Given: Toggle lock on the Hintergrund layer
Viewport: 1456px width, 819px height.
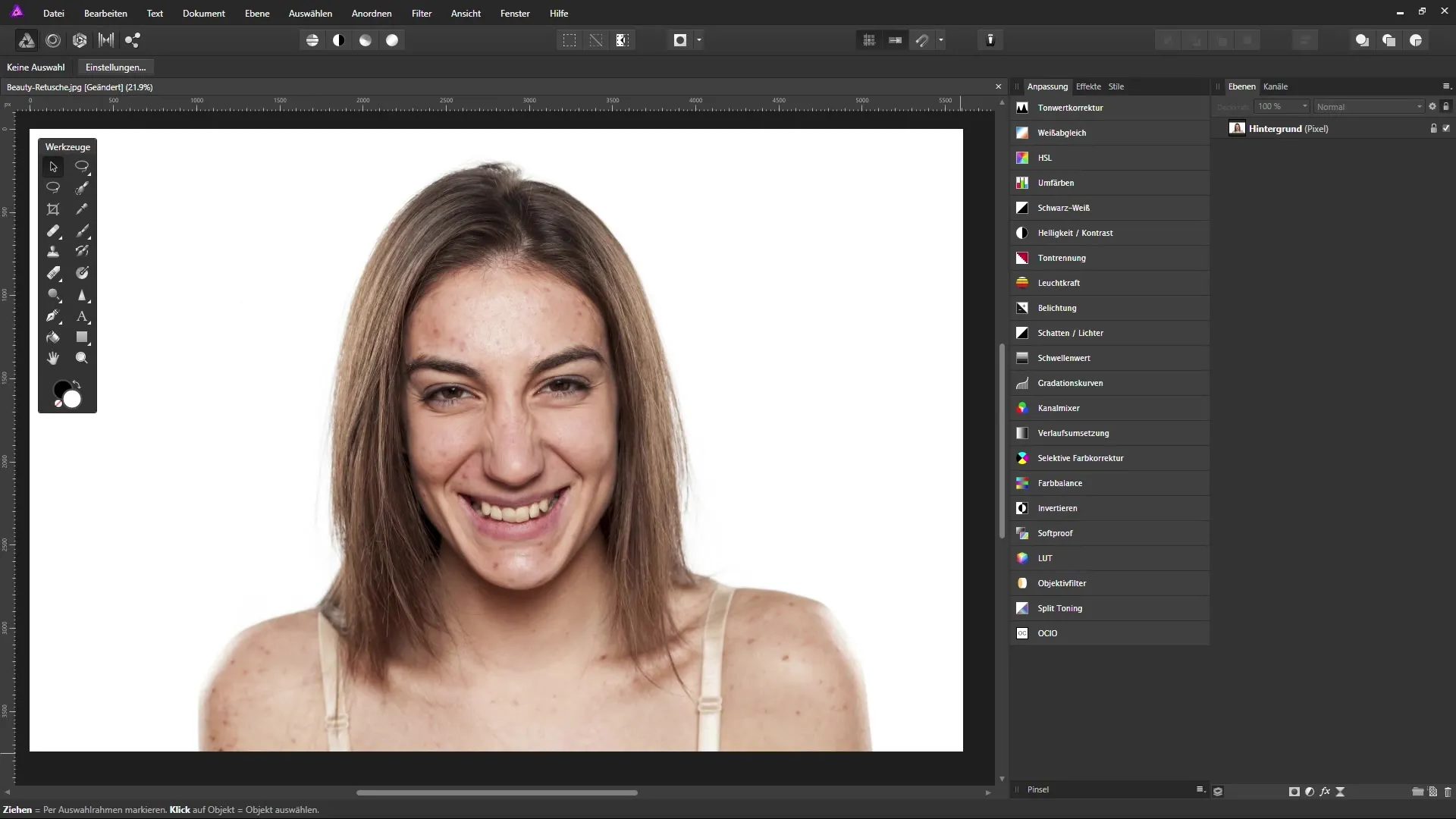Looking at the screenshot, I should pyautogui.click(x=1433, y=128).
